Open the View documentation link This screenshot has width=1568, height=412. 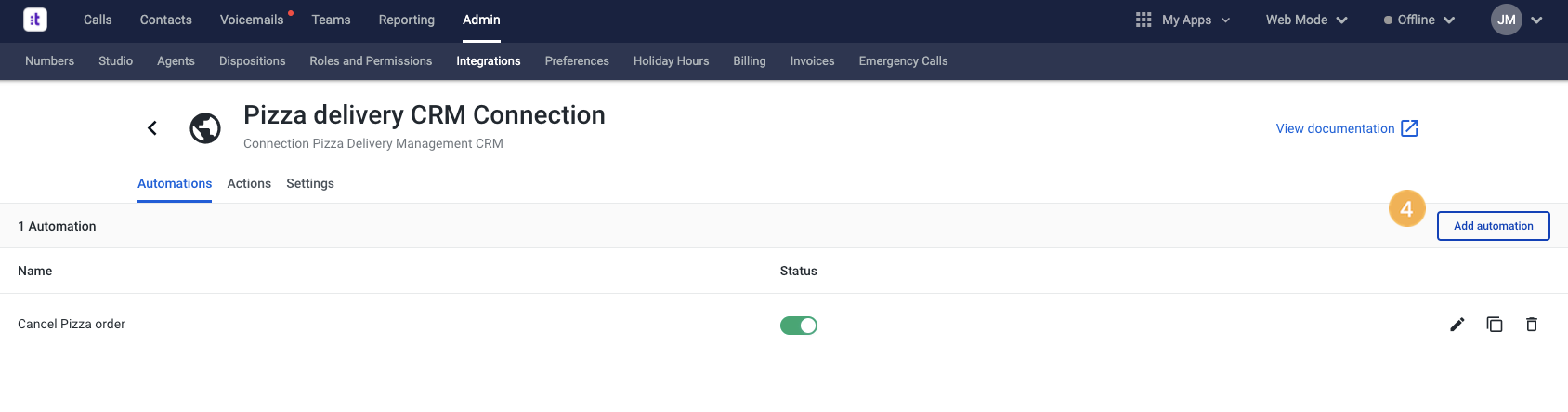click(1347, 128)
